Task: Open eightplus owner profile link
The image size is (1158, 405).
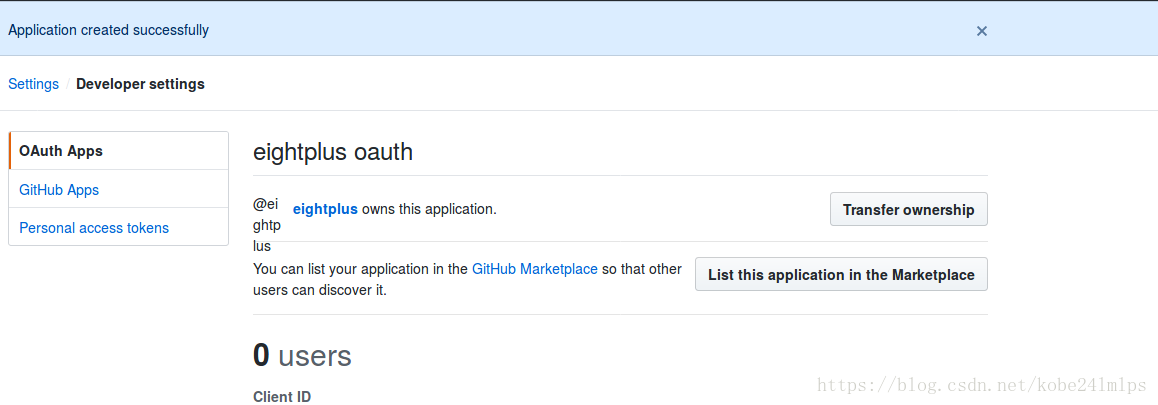Action: coord(325,209)
